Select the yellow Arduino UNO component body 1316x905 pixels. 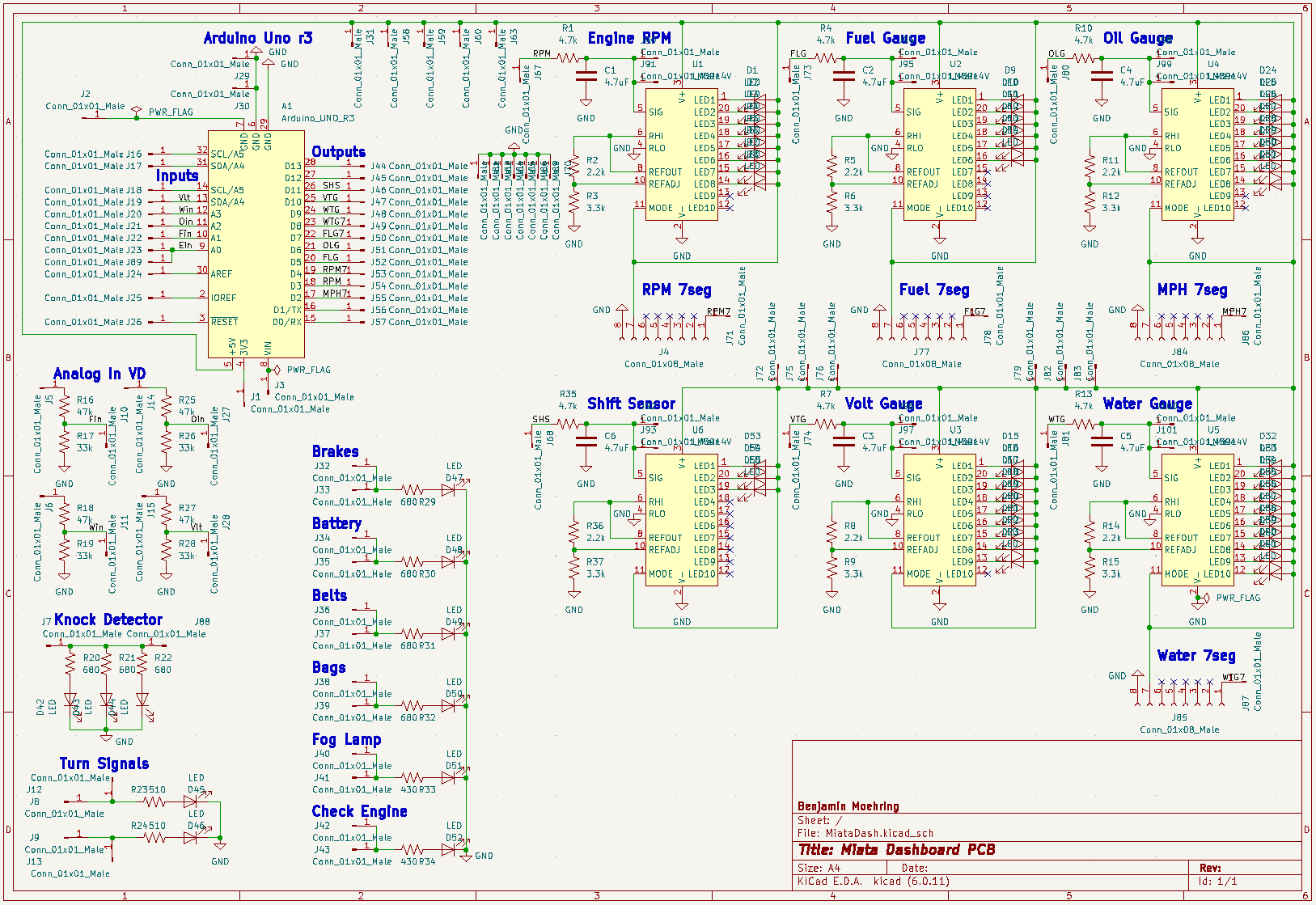(x=256, y=244)
